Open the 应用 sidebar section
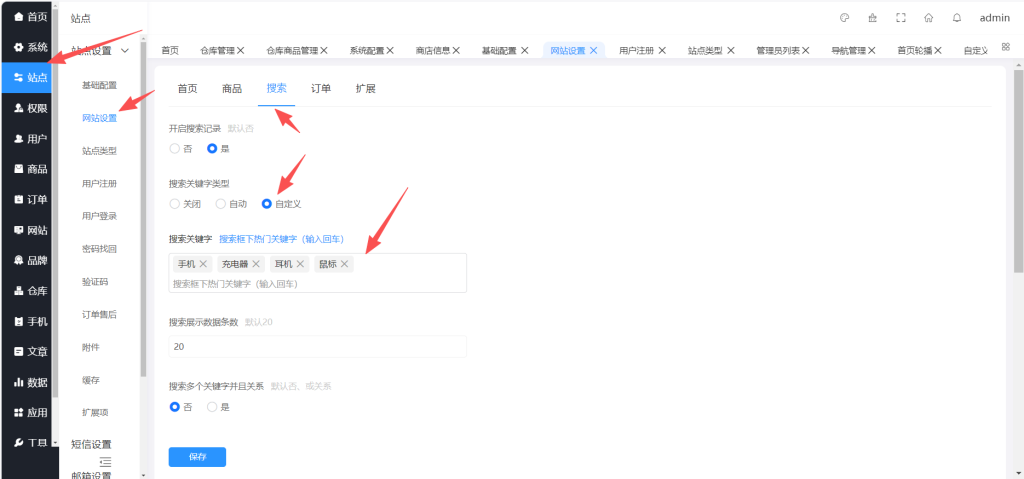This screenshot has width=1024, height=479. pyautogui.click(x=30, y=412)
